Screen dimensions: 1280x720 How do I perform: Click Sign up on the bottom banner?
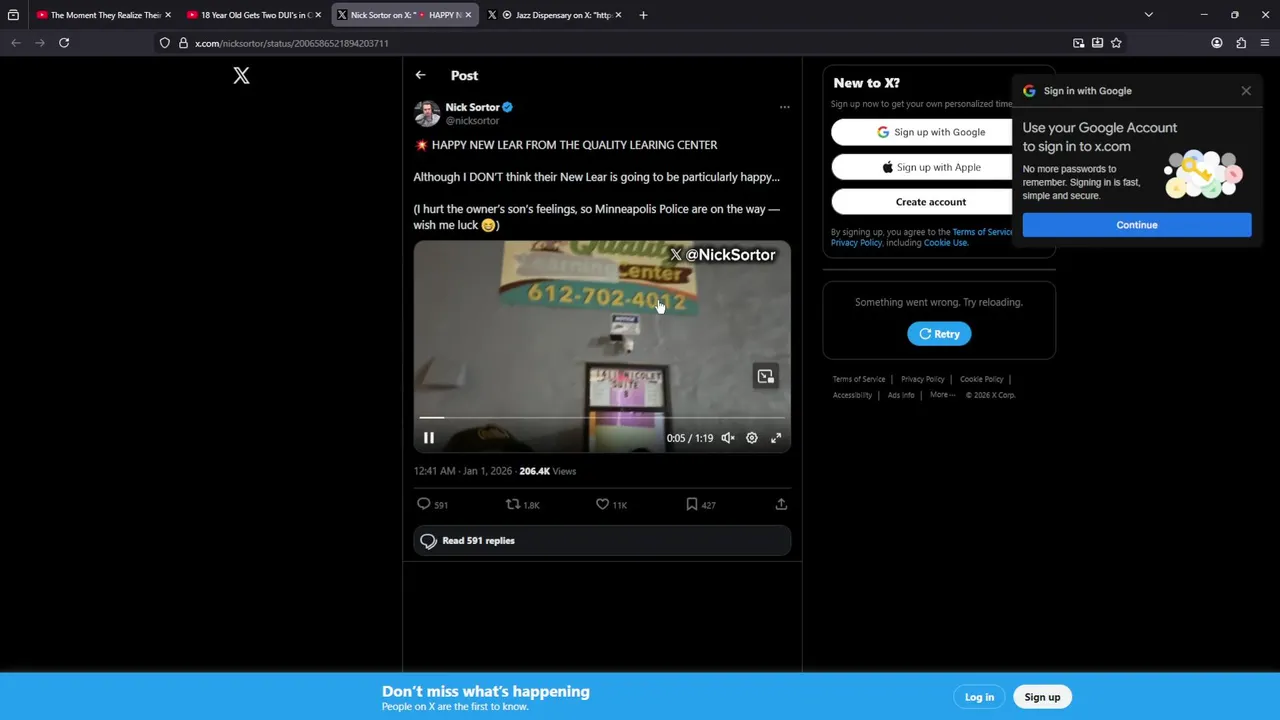click(1042, 697)
